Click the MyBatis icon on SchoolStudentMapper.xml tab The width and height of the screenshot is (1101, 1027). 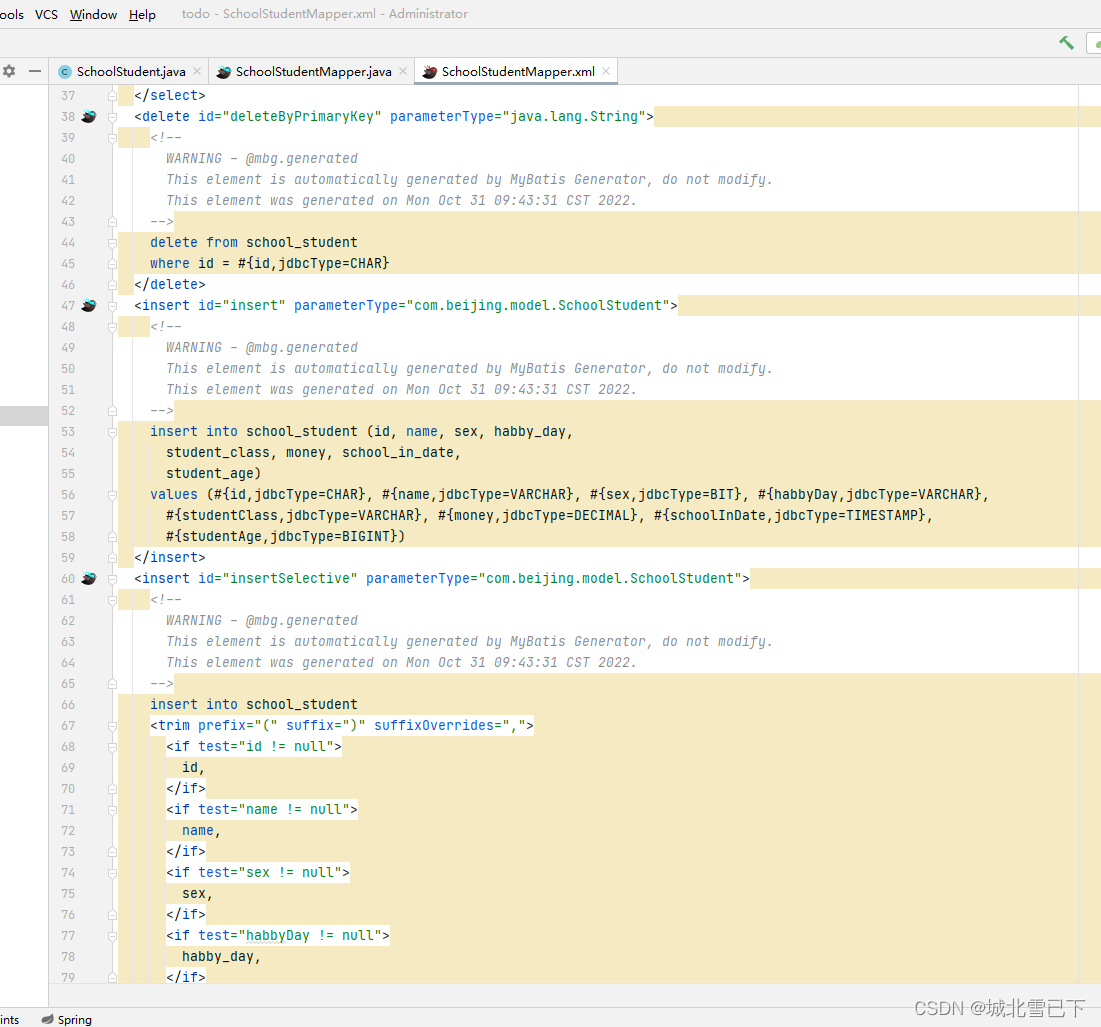coord(430,71)
